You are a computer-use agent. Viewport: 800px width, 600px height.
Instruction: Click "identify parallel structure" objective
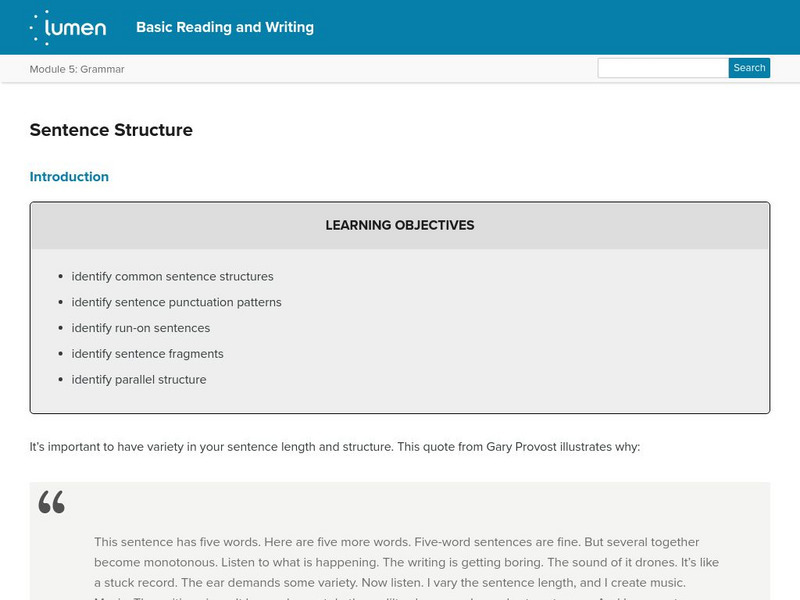(139, 380)
